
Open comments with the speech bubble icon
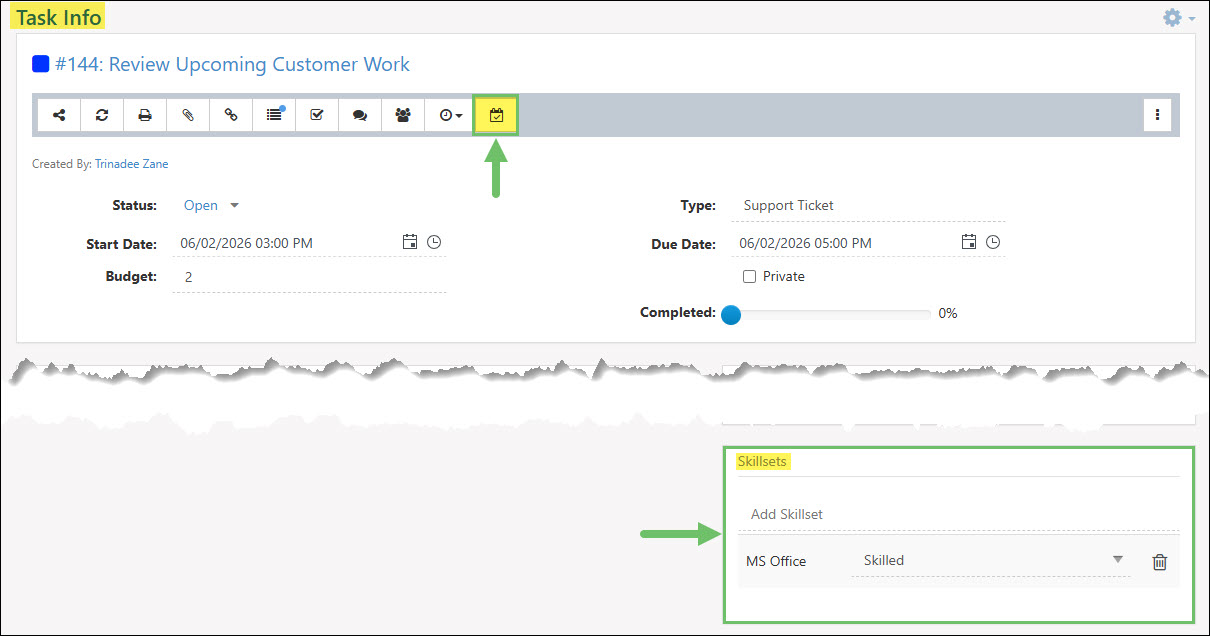(x=360, y=115)
